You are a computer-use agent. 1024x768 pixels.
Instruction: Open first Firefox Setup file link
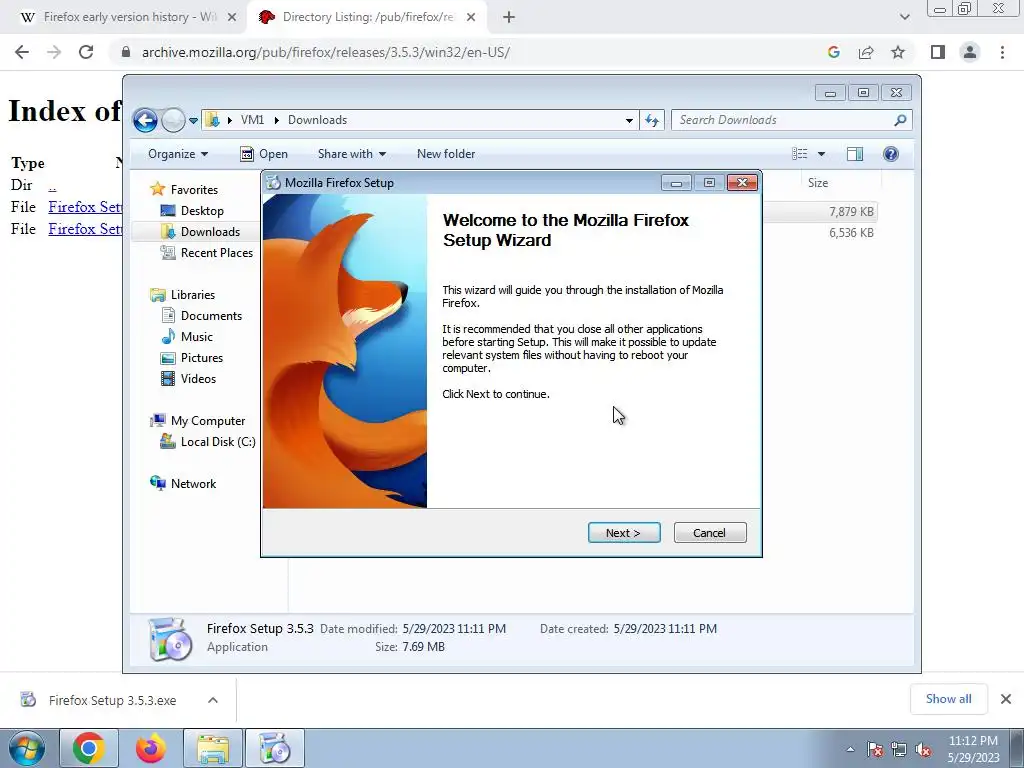coord(85,207)
